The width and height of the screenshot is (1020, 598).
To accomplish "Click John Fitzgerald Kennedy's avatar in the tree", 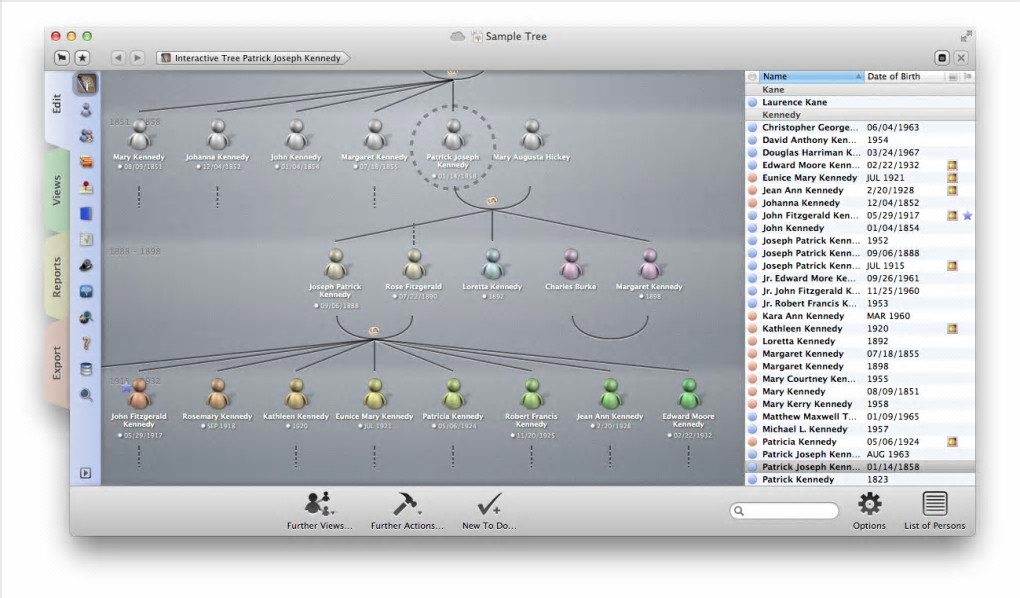I will (139, 393).
